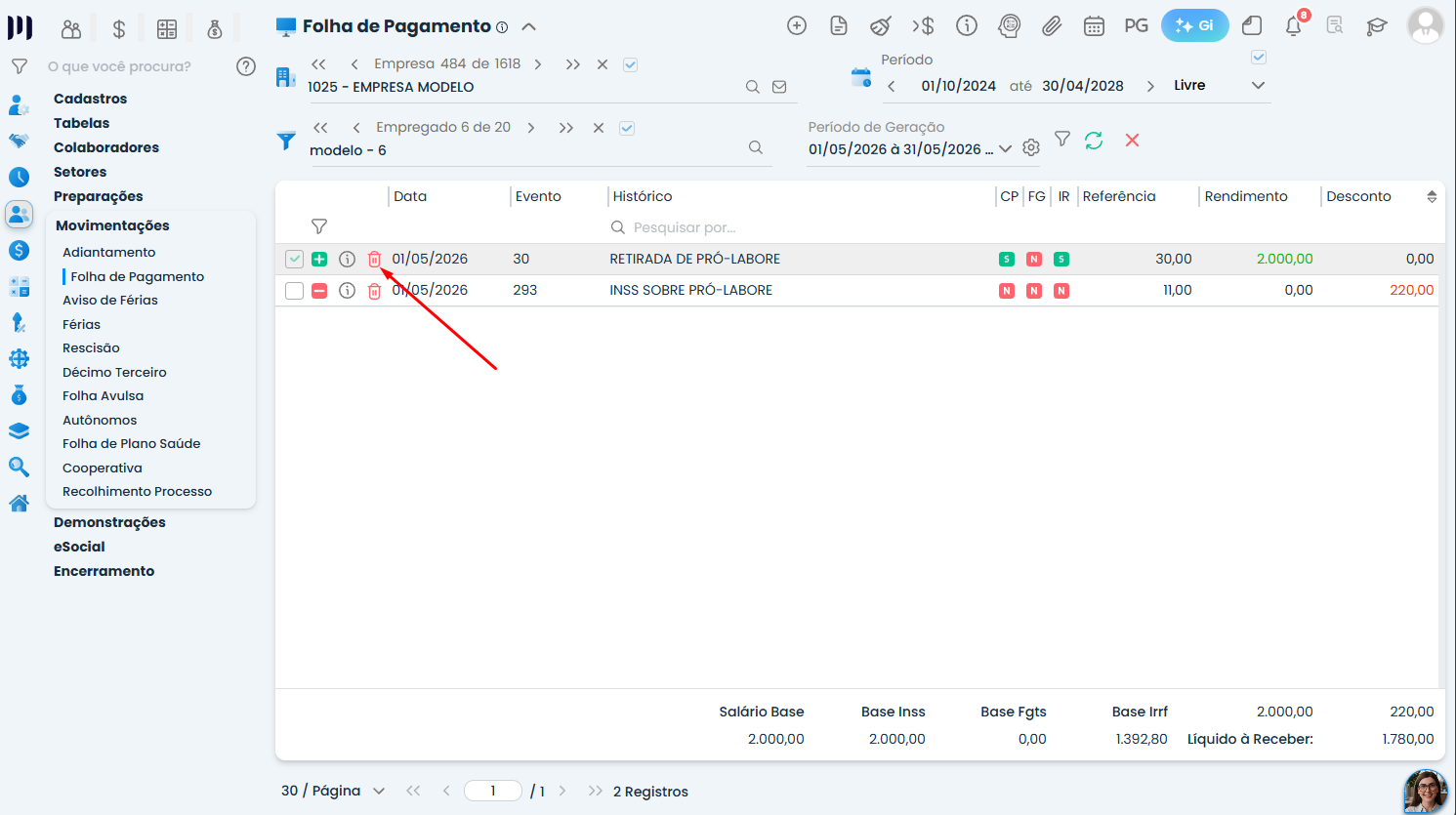Image resolution: width=1456 pixels, height=815 pixels.
Task: Open Décimo Terceiro menu entry
Action: click(114, 372)
